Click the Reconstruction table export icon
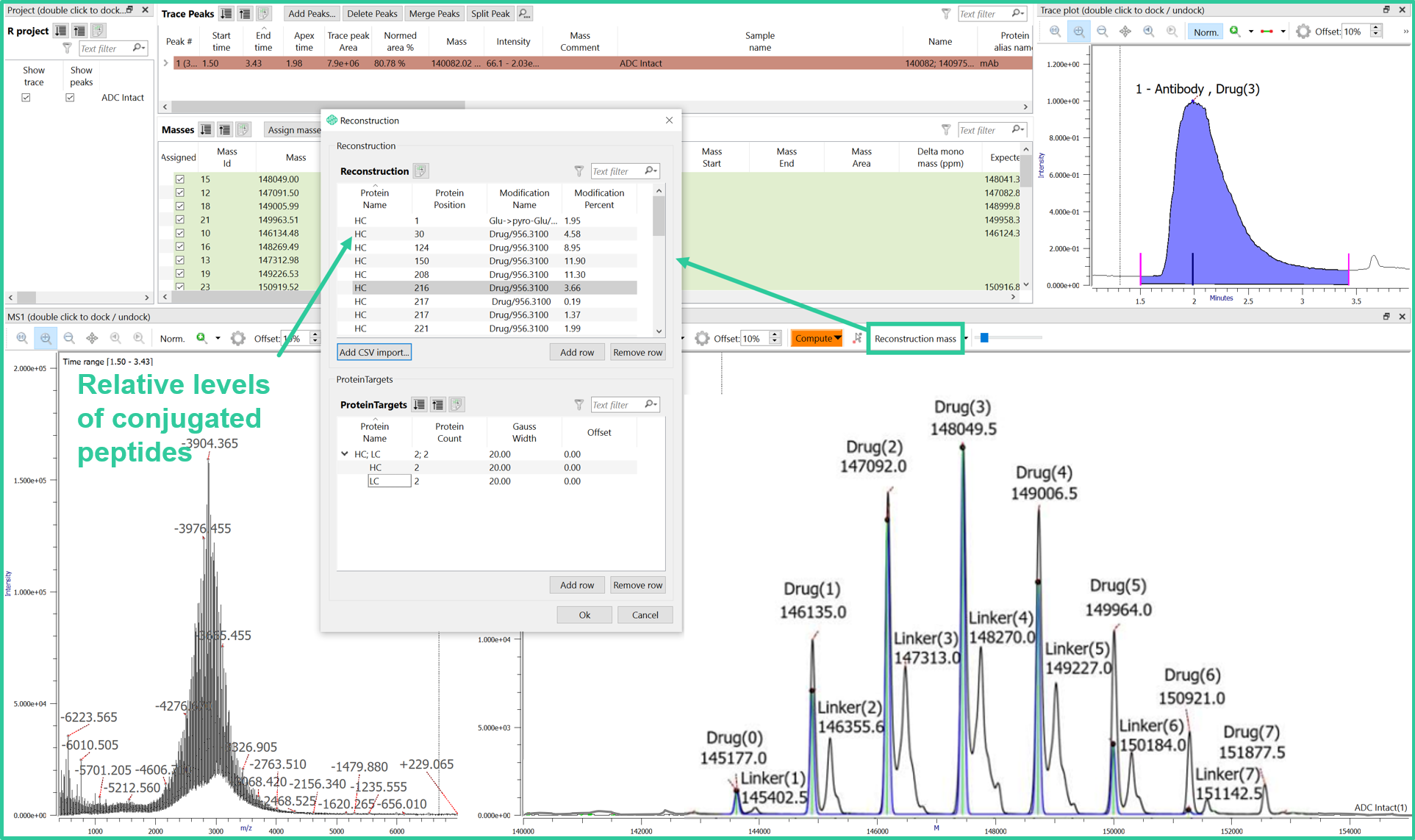This screenshot has width=1415, height=840. [x=420, y=171]
